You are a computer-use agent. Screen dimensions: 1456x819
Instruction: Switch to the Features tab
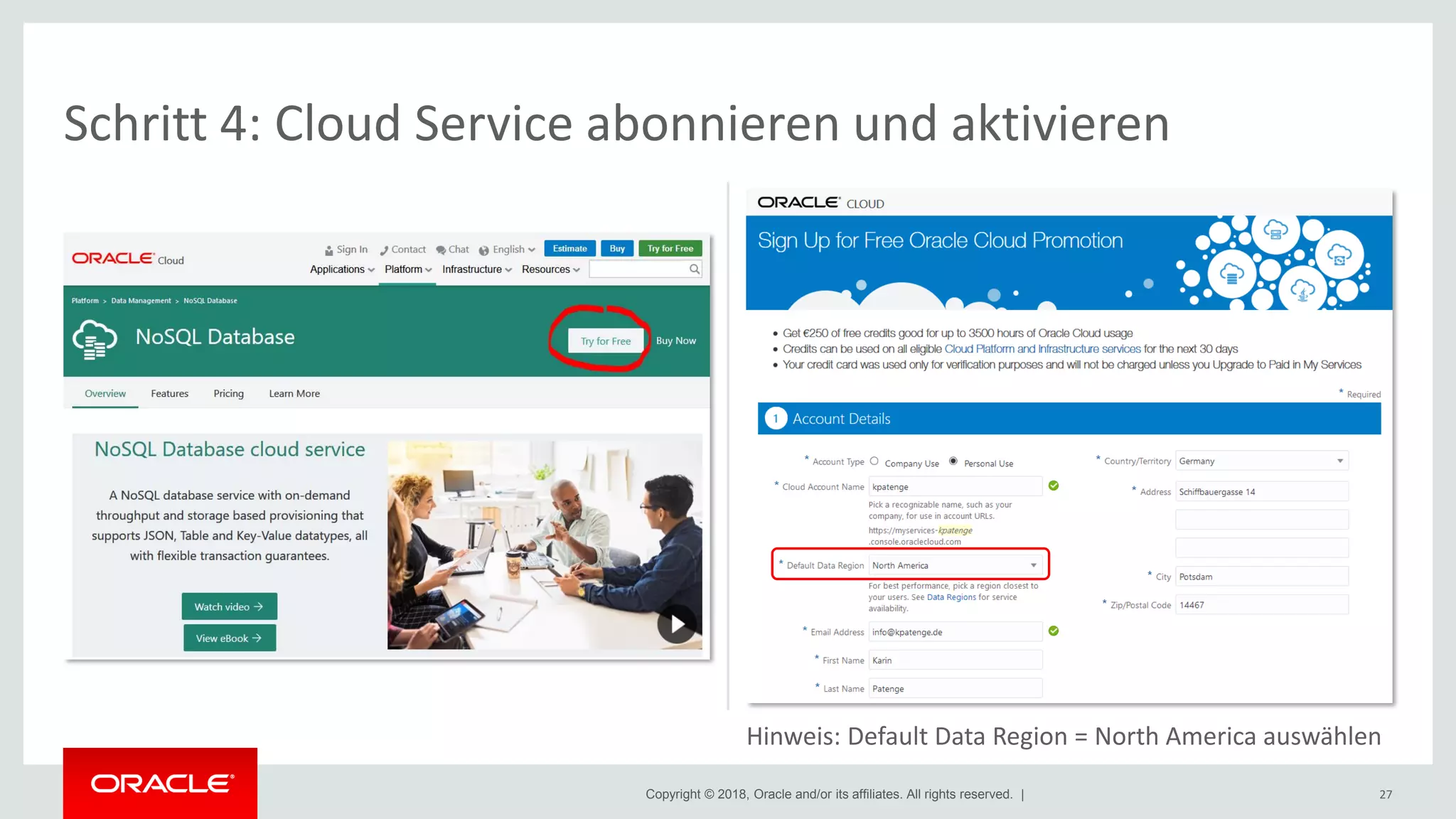click(170, 393)
